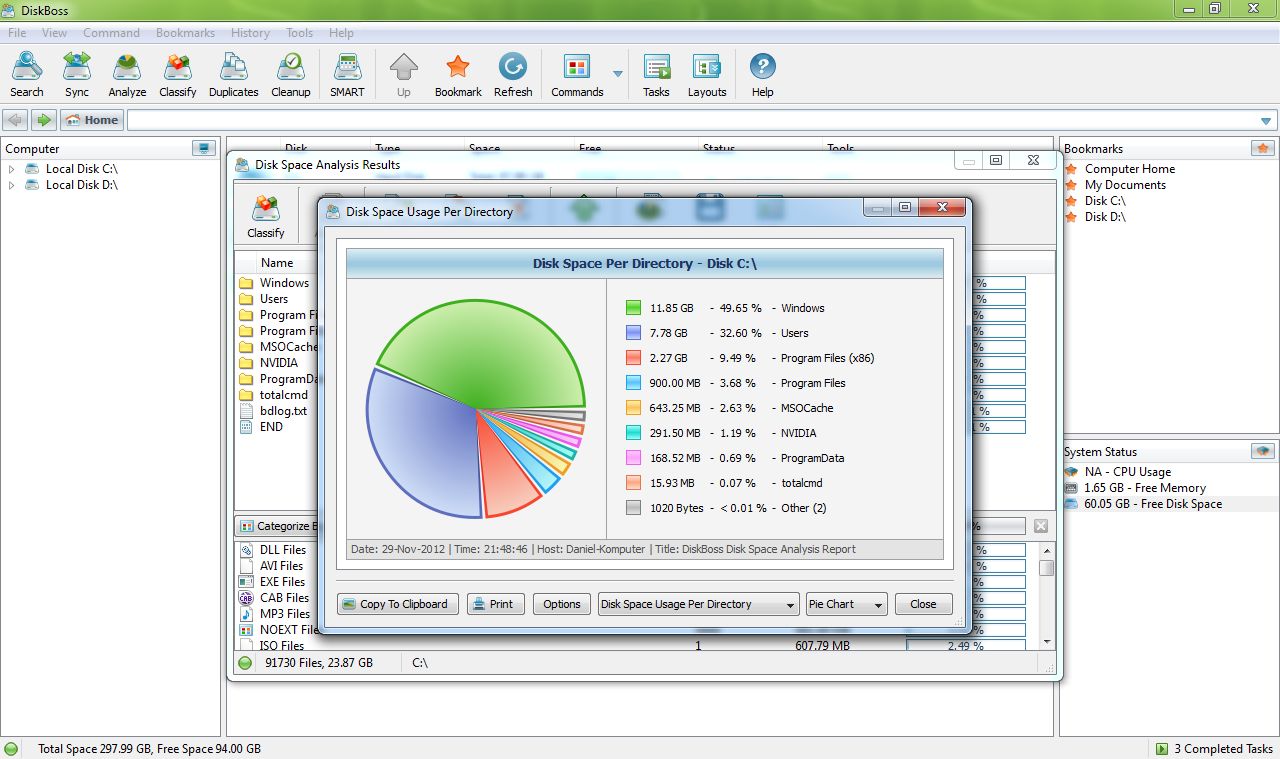Image resolution: width=1280 pixels, height=759 pixels.
Task: Open Help from the toolbar
Action: [763, 75]
